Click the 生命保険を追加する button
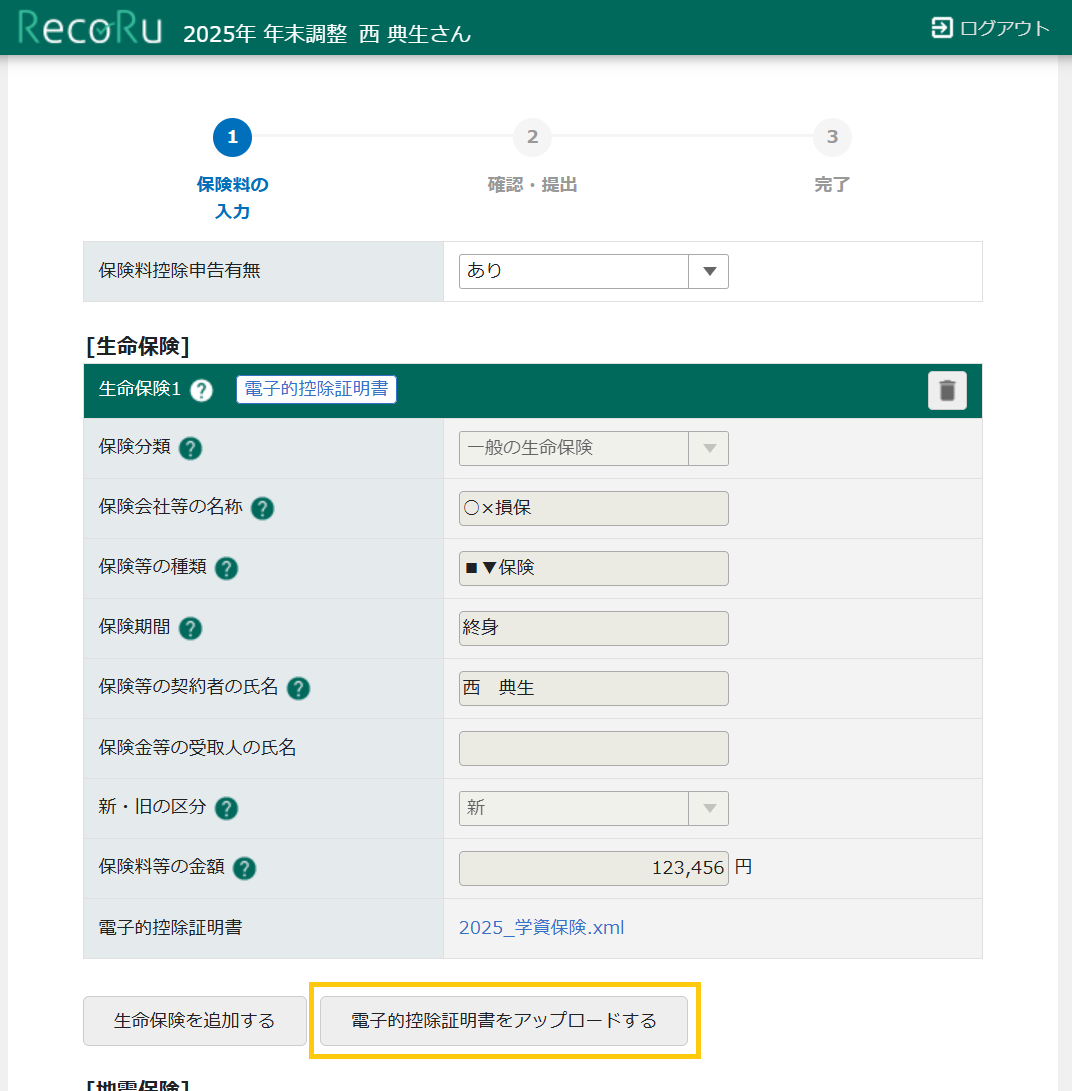1072x1091 pixels. pyautogui.click(x=195, y=1021)
